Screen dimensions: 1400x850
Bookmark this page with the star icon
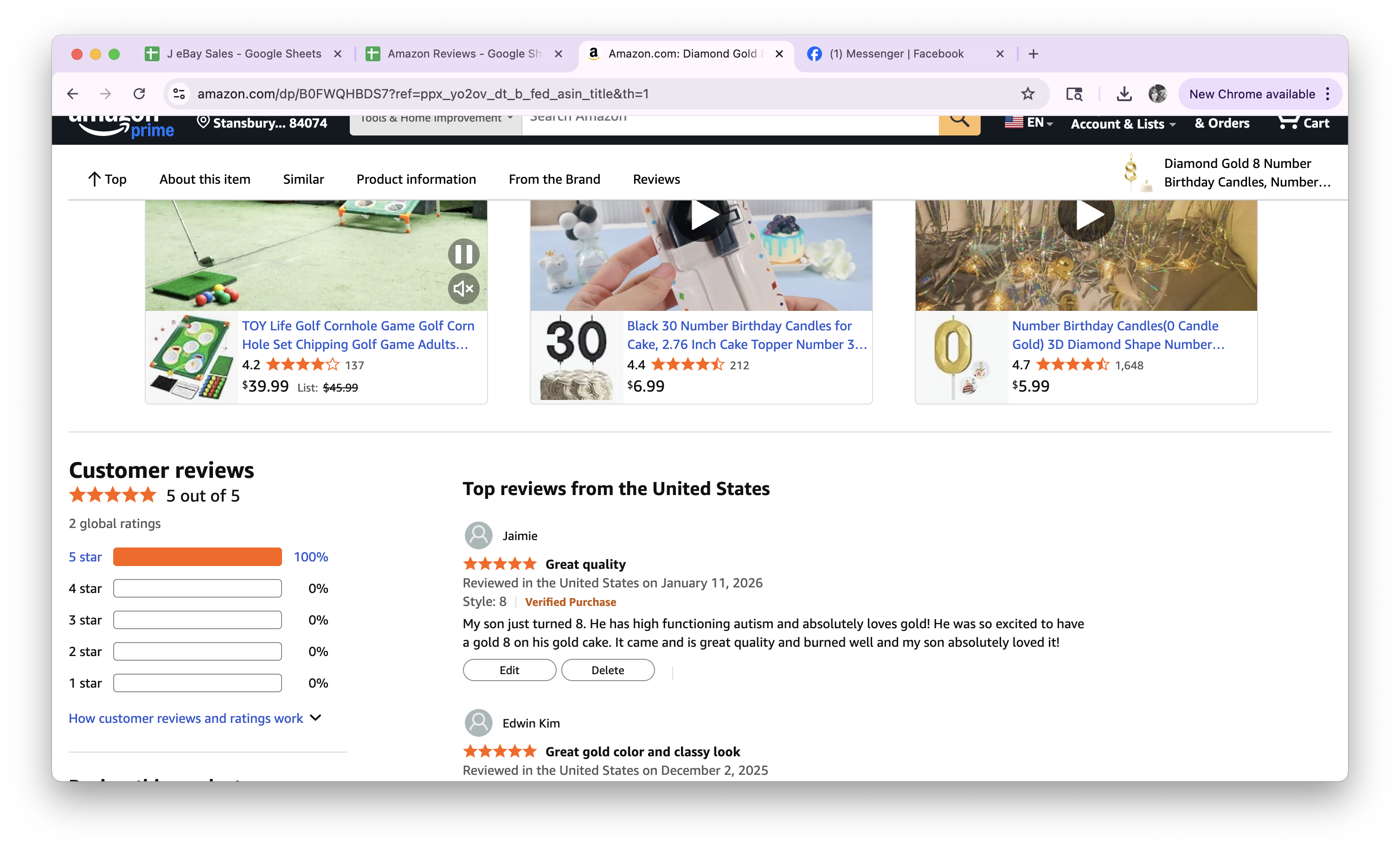[x=1028, y=94]
